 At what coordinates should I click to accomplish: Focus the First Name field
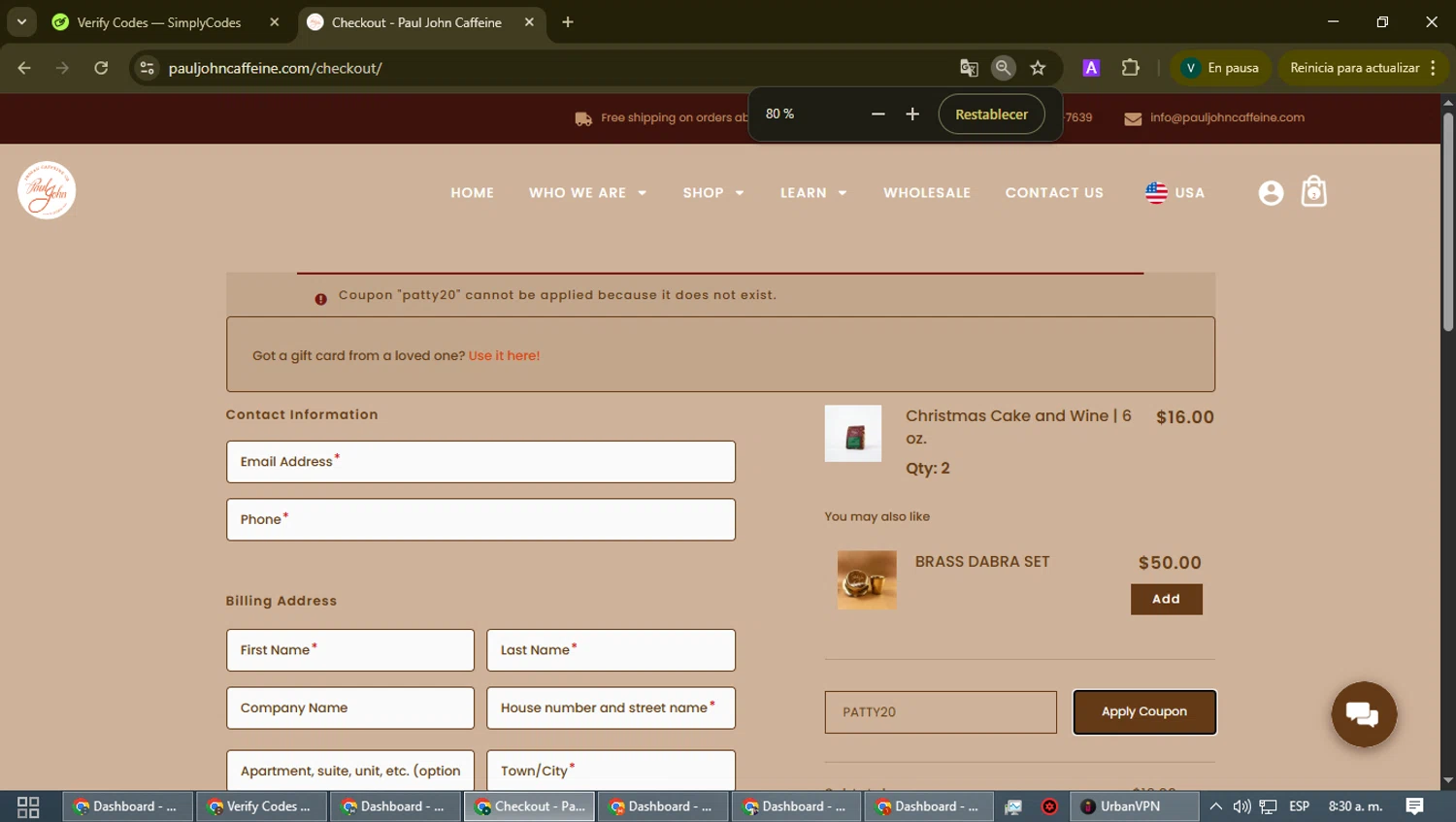coord(350,650)
